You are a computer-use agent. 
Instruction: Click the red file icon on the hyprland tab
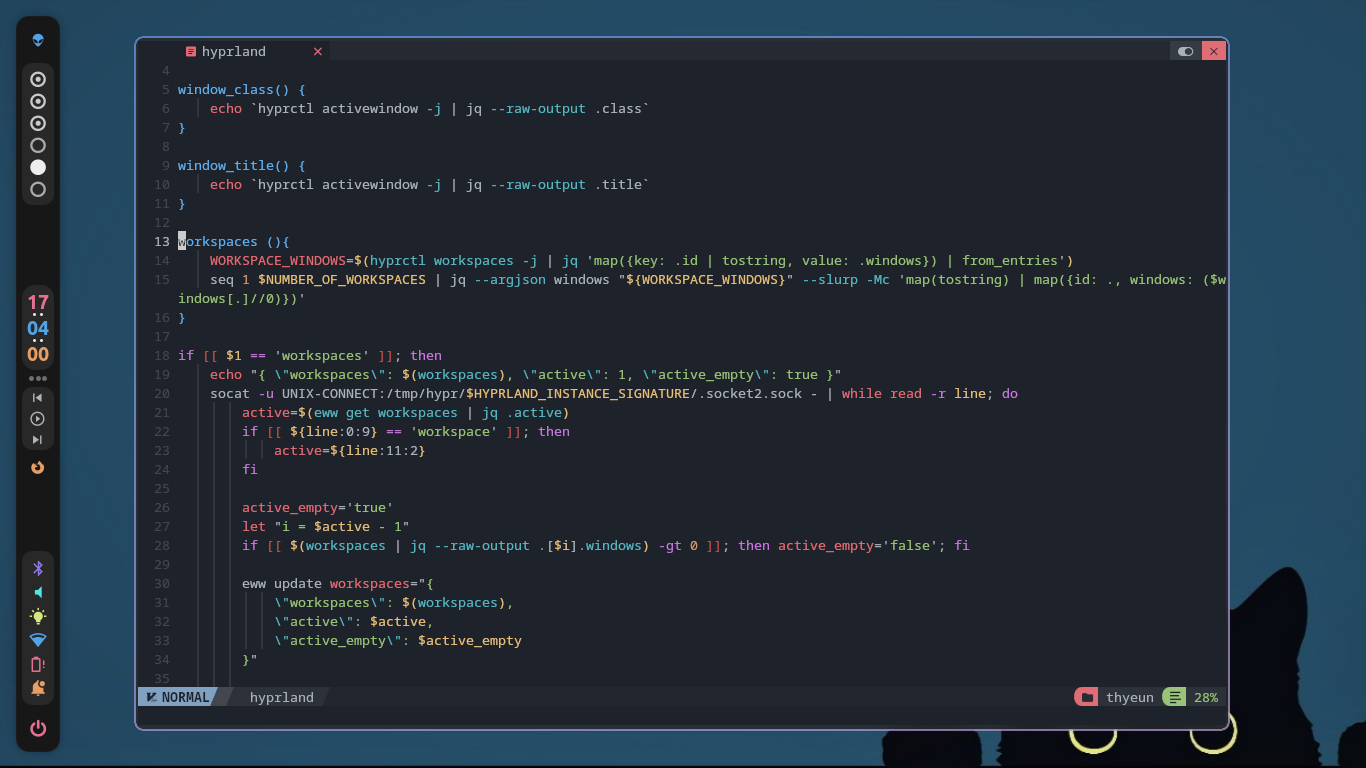[190, 51]
